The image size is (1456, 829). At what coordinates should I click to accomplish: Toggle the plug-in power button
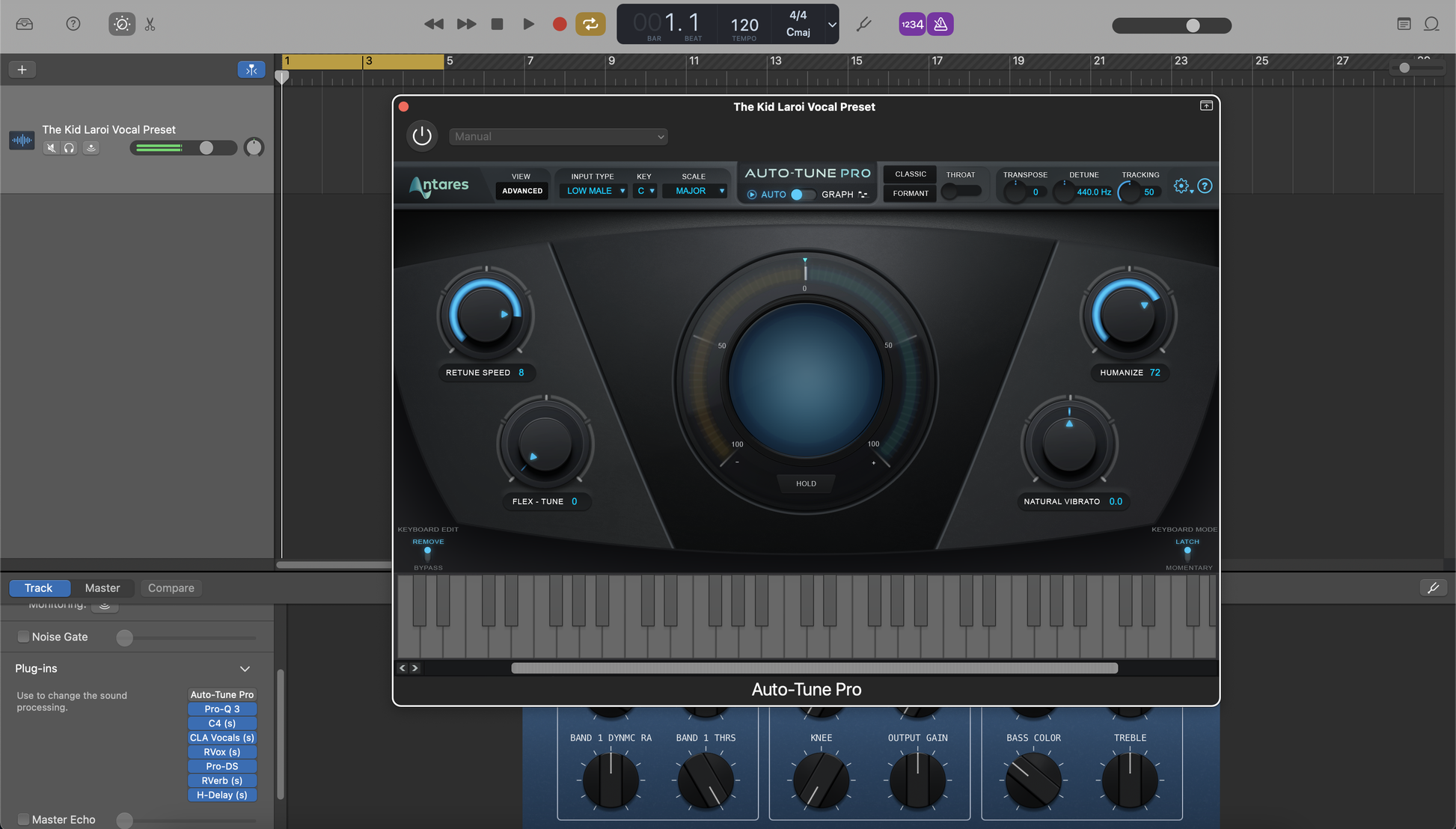click(422, 135)
